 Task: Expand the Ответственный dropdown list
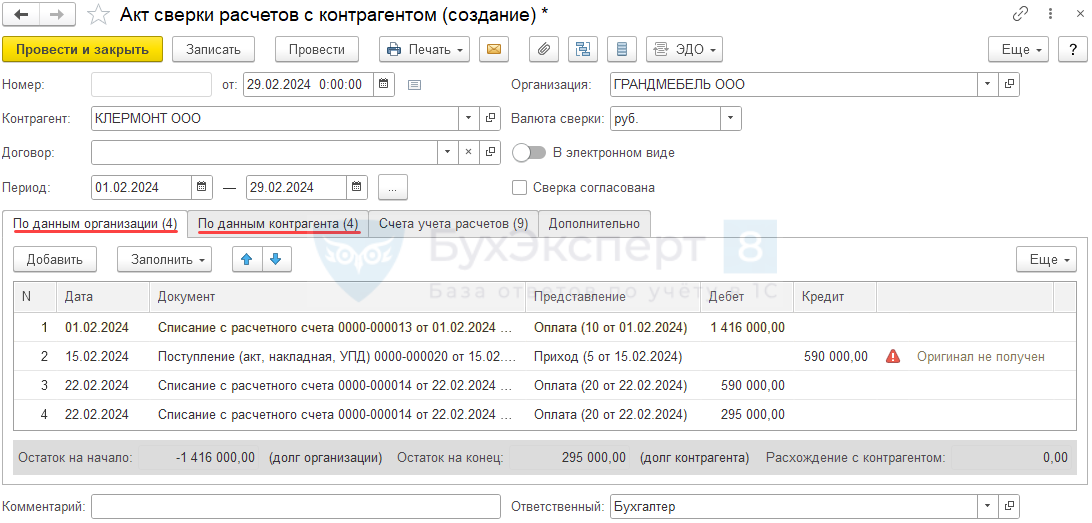click(988, 506)
